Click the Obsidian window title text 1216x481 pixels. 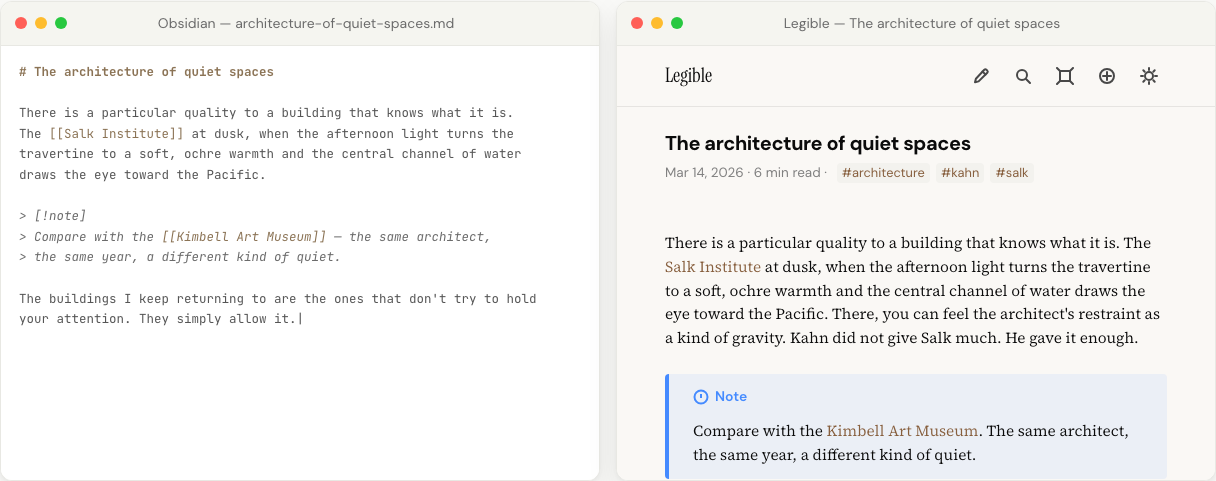click(306, 23)
